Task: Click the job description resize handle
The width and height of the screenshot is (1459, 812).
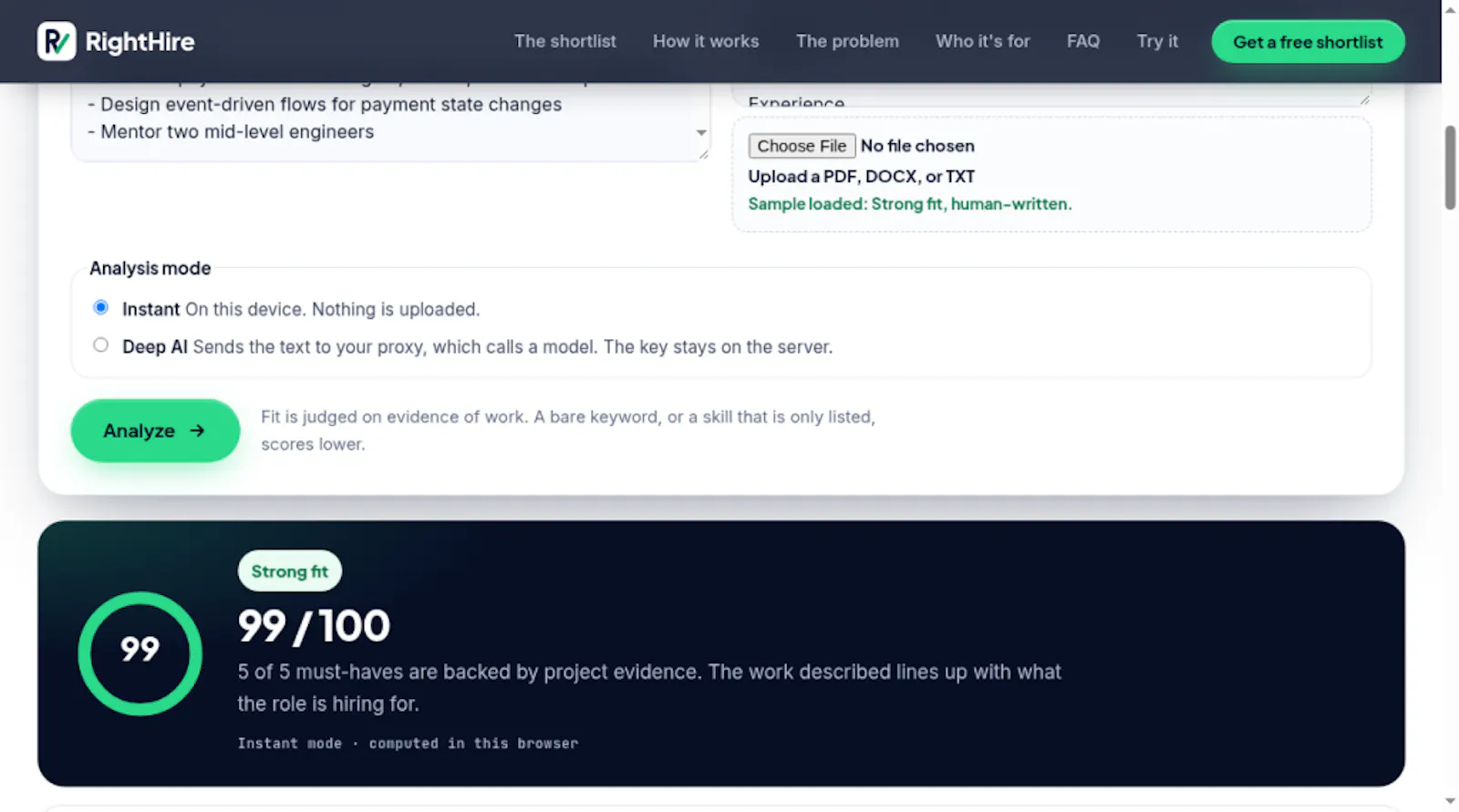Action: click(703, 155)
